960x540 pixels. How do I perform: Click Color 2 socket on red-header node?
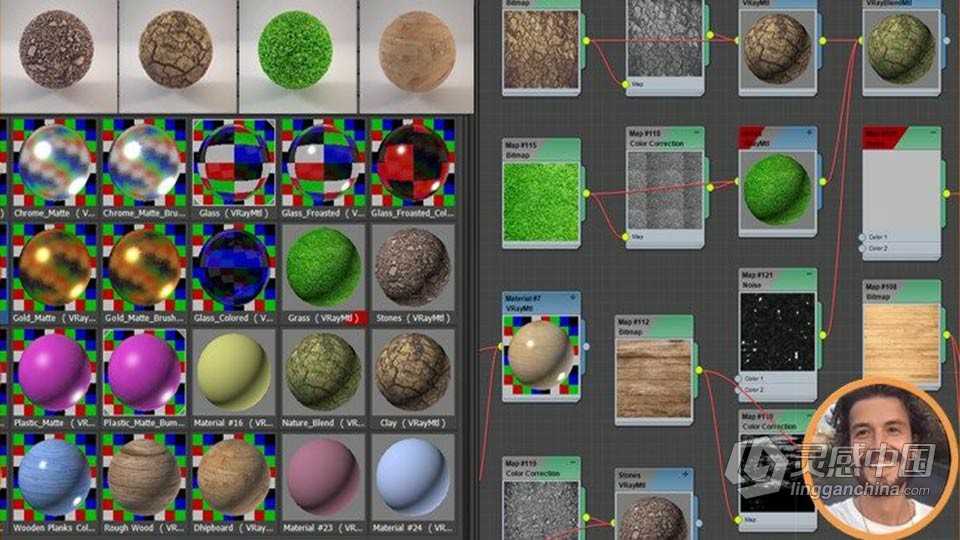pyautogui.click(x=862, y=249)
